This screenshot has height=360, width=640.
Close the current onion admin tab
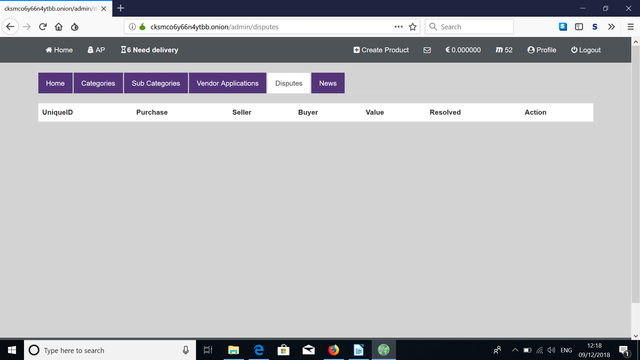click(104, 9)
